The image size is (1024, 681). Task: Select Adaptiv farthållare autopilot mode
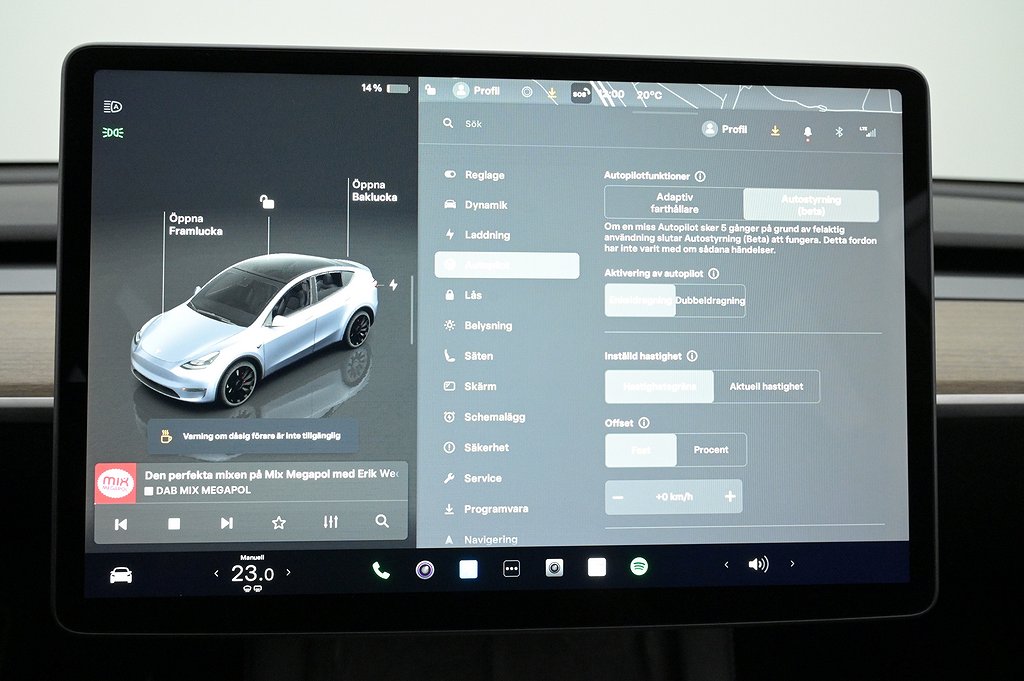675,204
